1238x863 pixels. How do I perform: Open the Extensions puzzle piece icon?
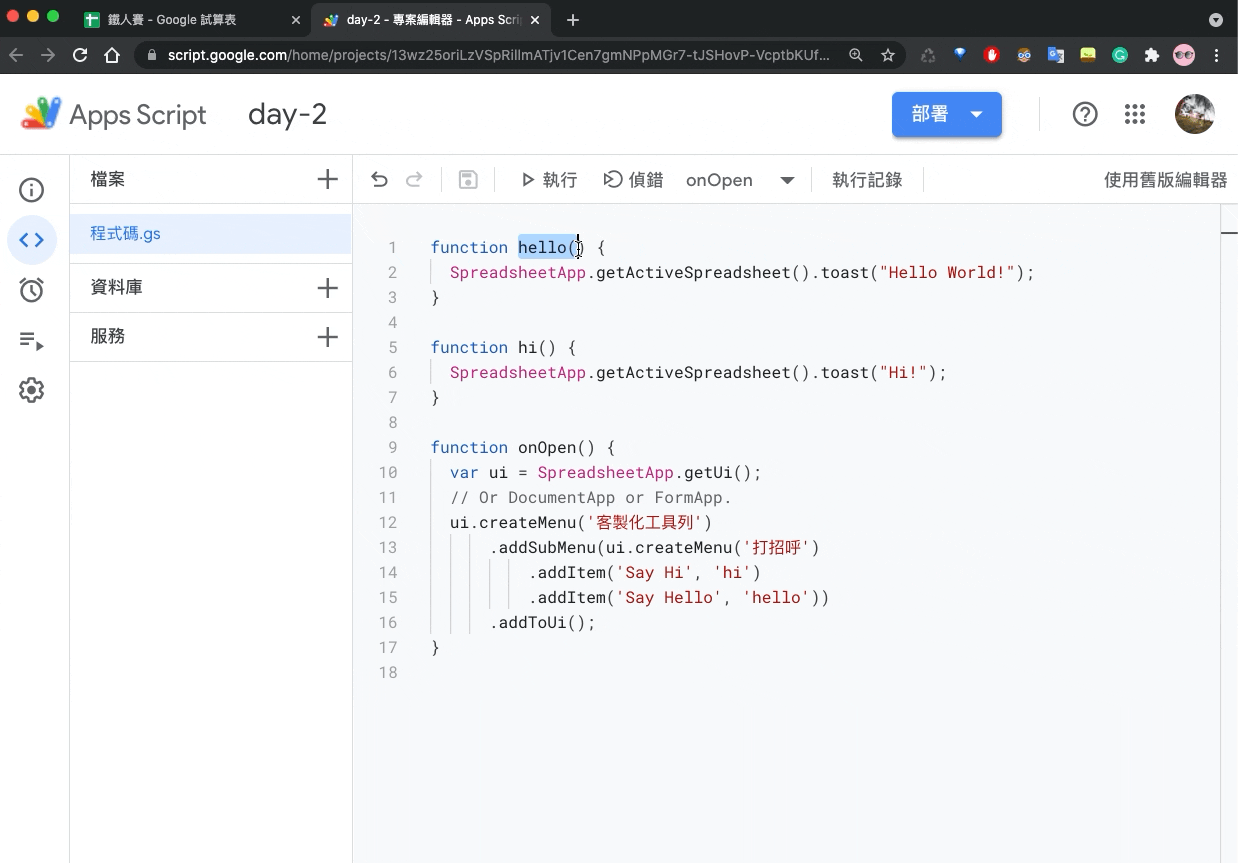(1152, 56)
